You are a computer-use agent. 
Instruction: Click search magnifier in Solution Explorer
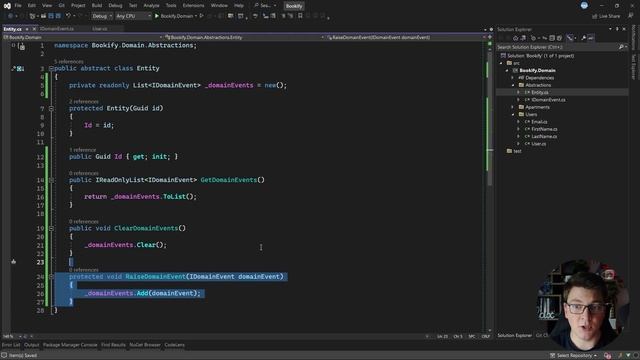click(621, 47)
